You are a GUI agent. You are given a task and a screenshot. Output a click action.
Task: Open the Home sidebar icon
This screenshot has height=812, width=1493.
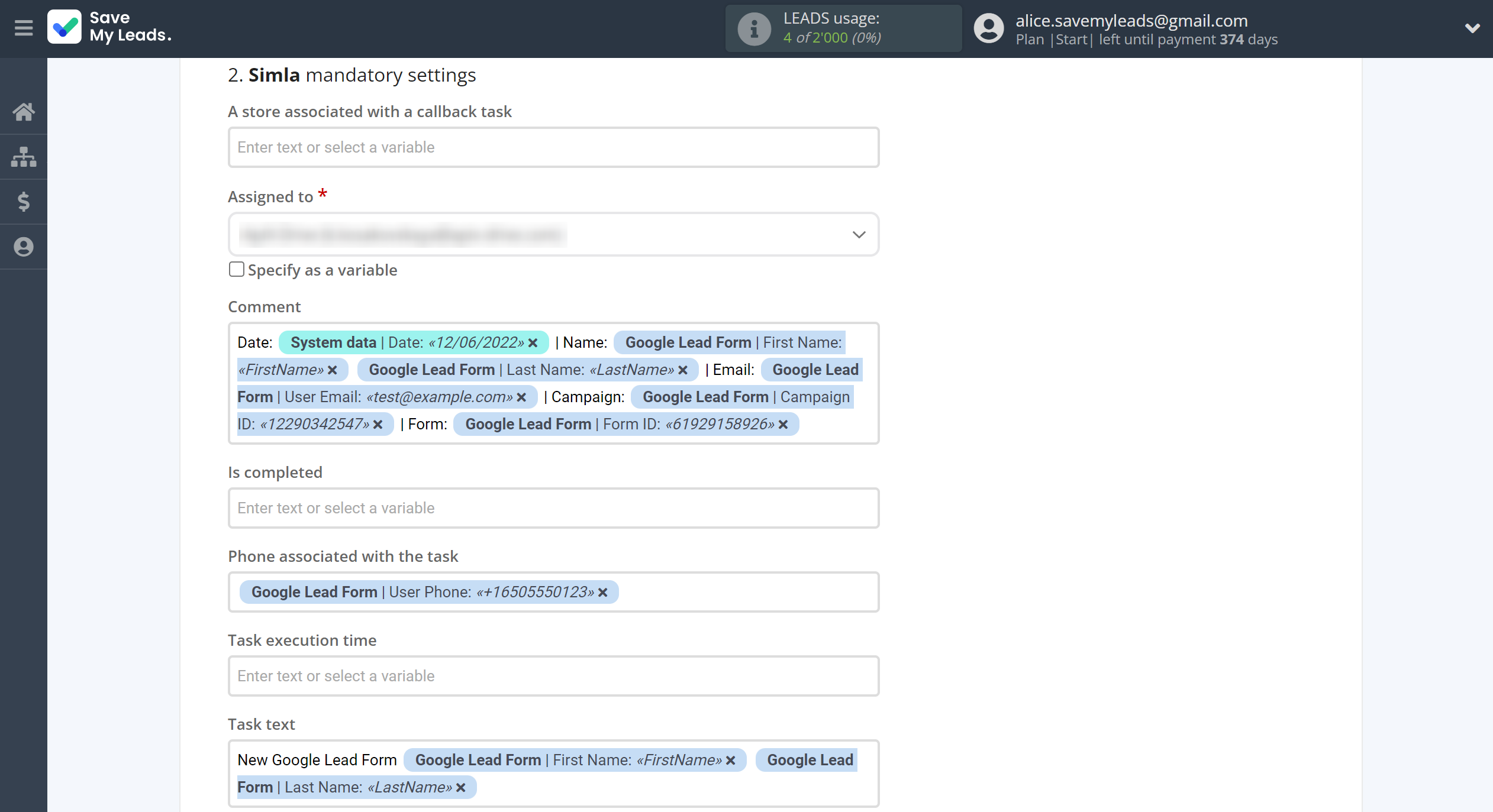click(x=24, y=112)
